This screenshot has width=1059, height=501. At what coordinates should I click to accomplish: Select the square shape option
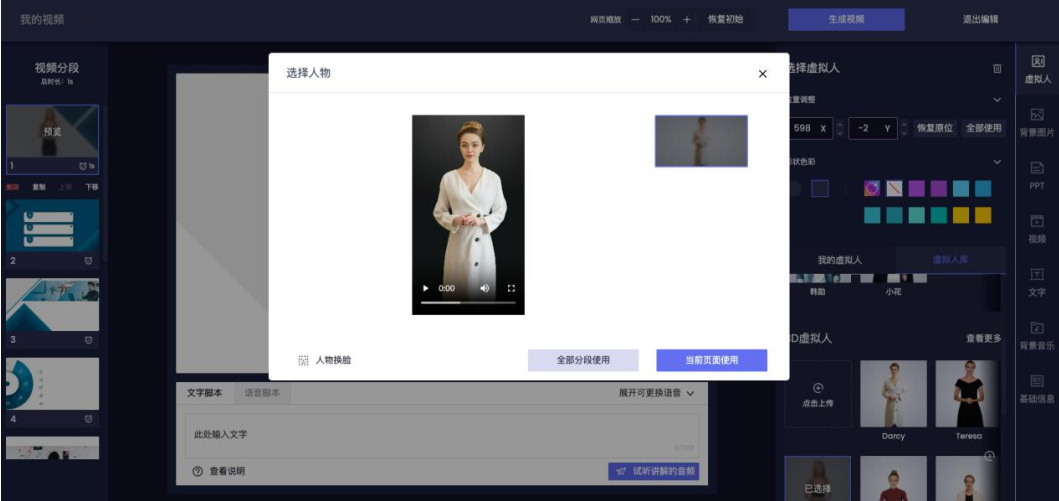(820, 188)
